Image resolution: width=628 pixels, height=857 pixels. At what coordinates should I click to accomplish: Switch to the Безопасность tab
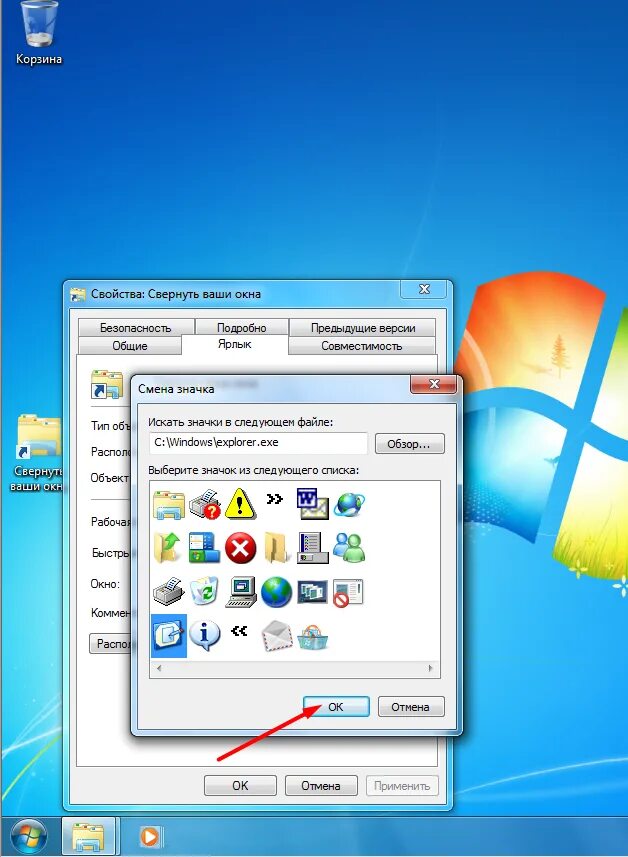[x=136, y=327]
